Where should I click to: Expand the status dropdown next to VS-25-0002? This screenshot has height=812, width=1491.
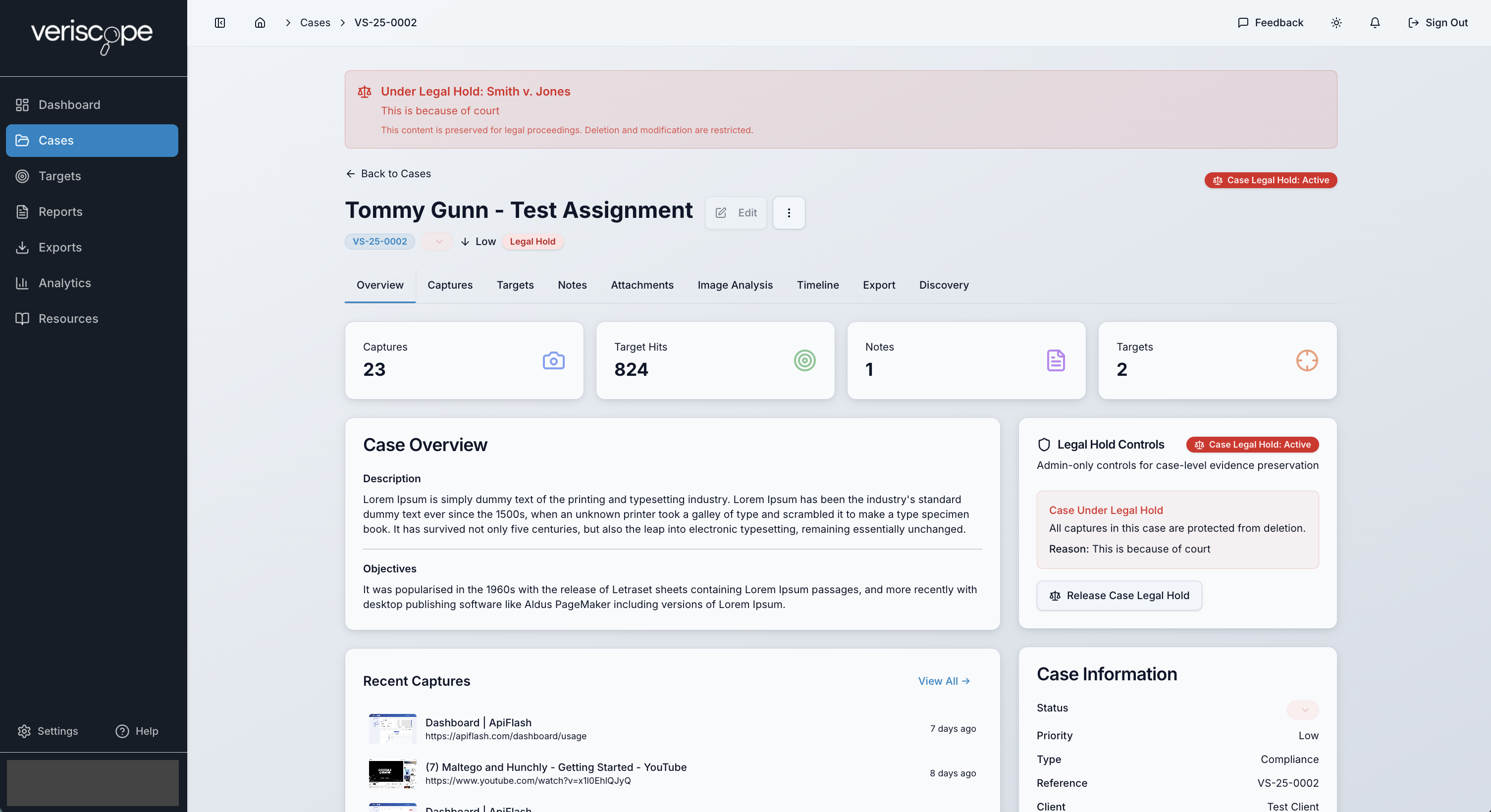[x=438, y=241]
